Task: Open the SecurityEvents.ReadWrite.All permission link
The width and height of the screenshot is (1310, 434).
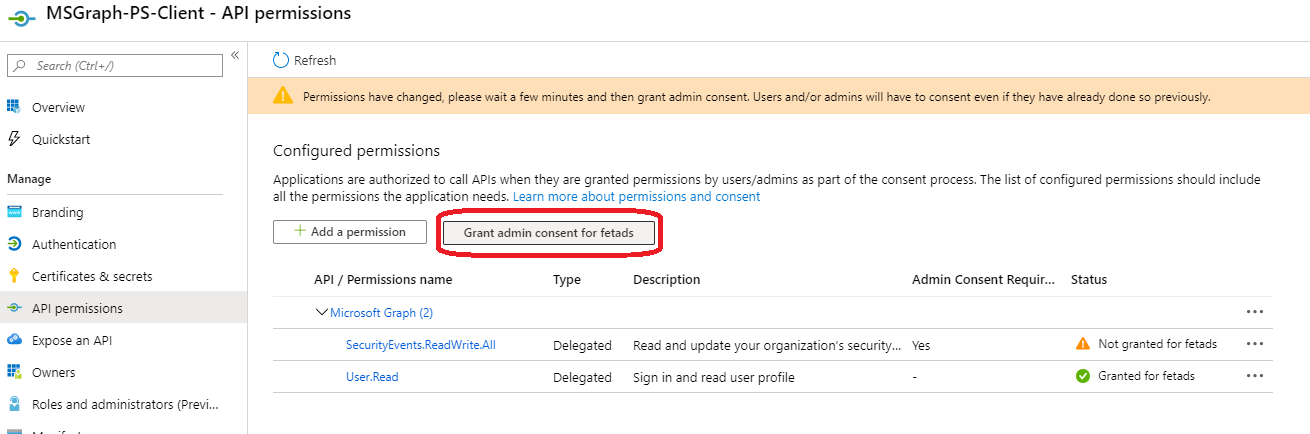Action: coord(420,345)
